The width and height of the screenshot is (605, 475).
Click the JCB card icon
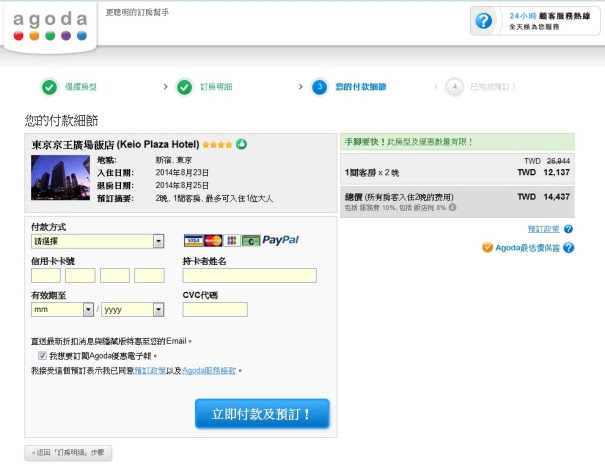tap(232, 240)
